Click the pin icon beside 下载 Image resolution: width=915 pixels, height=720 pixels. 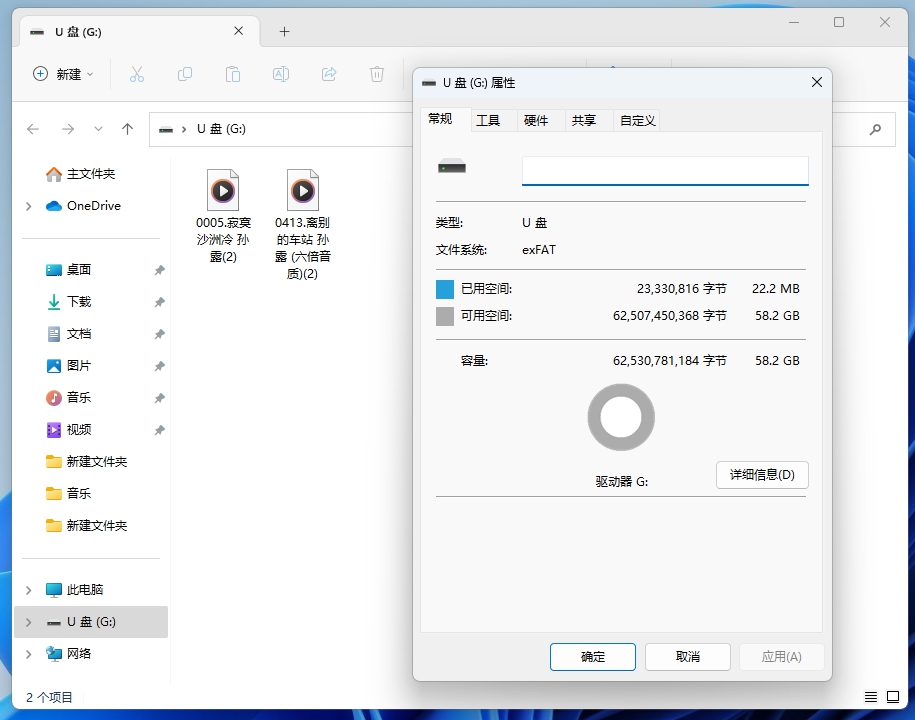pos(159,302)
